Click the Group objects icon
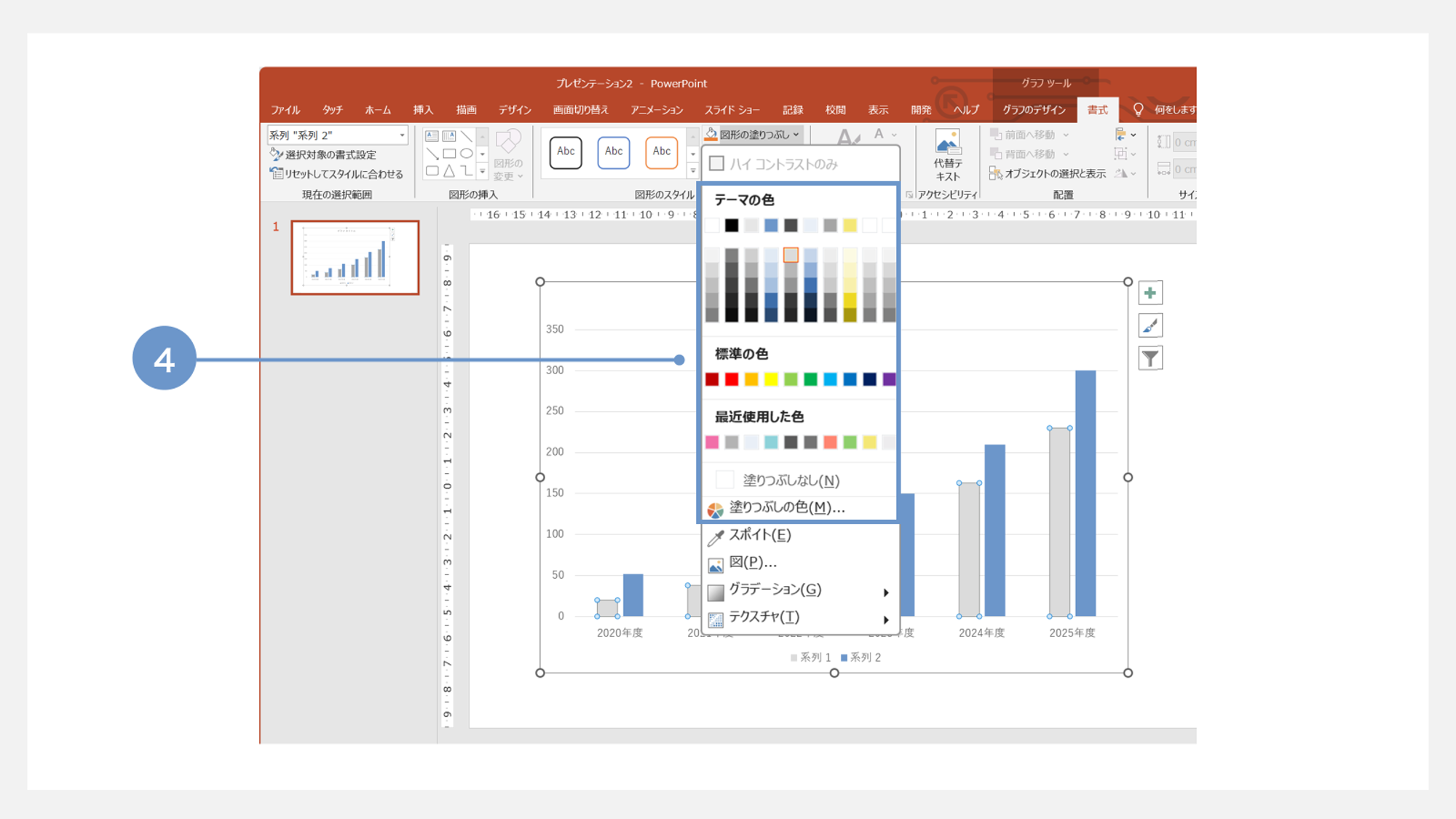 [x=1121, y=154]
